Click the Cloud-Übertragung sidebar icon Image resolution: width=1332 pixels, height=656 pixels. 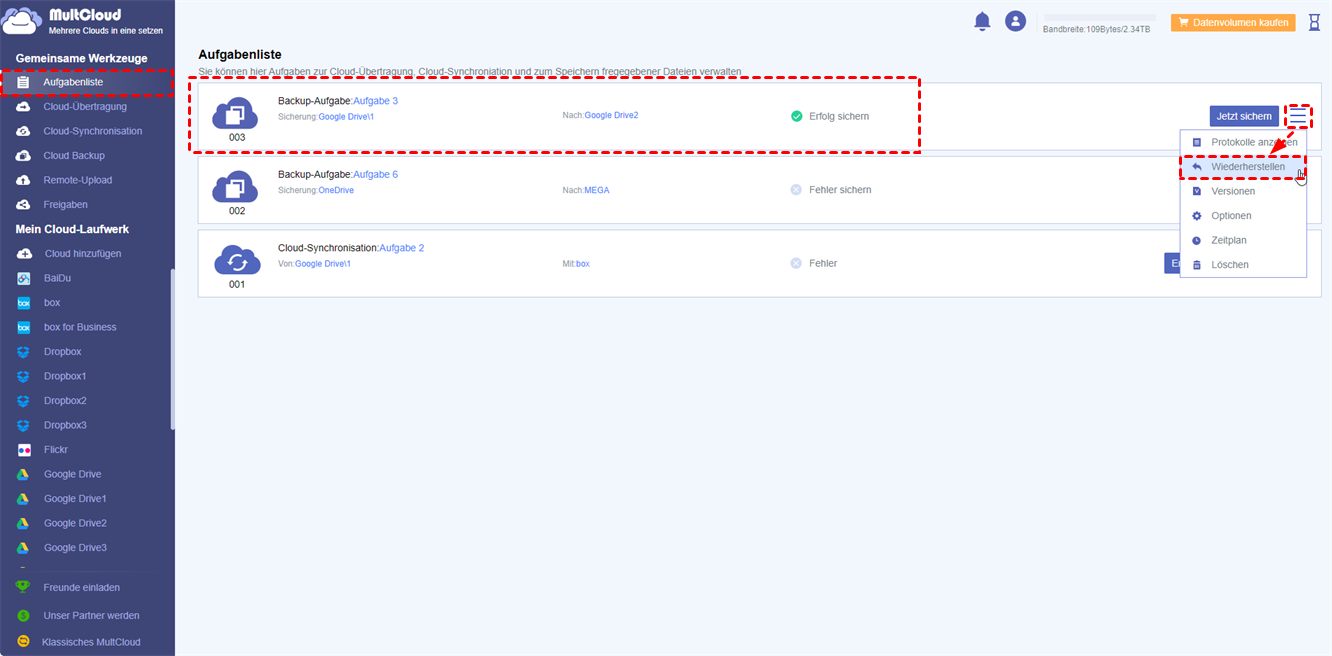coord(23,106)
